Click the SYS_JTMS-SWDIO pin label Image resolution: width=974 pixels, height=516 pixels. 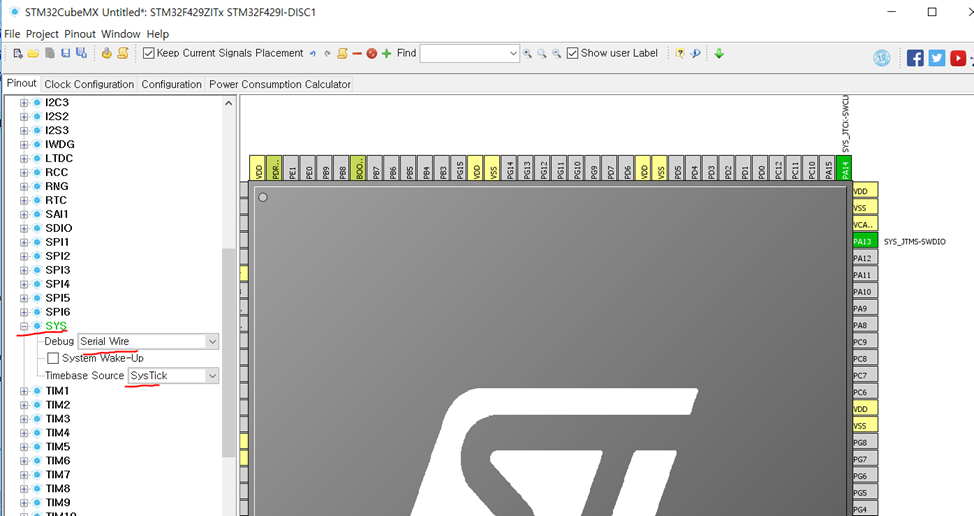pos(914,242)
